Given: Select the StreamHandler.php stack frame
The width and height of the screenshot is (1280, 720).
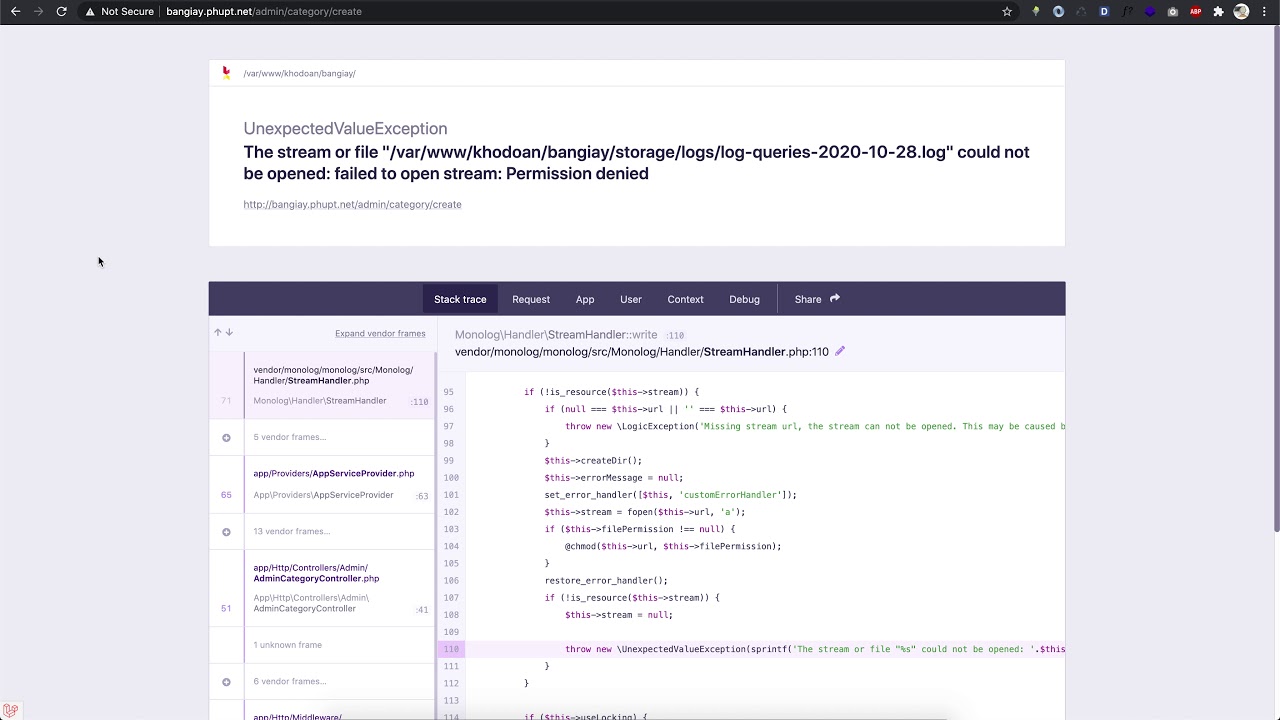Looking at the screenshot, I should tap(322, 385).
